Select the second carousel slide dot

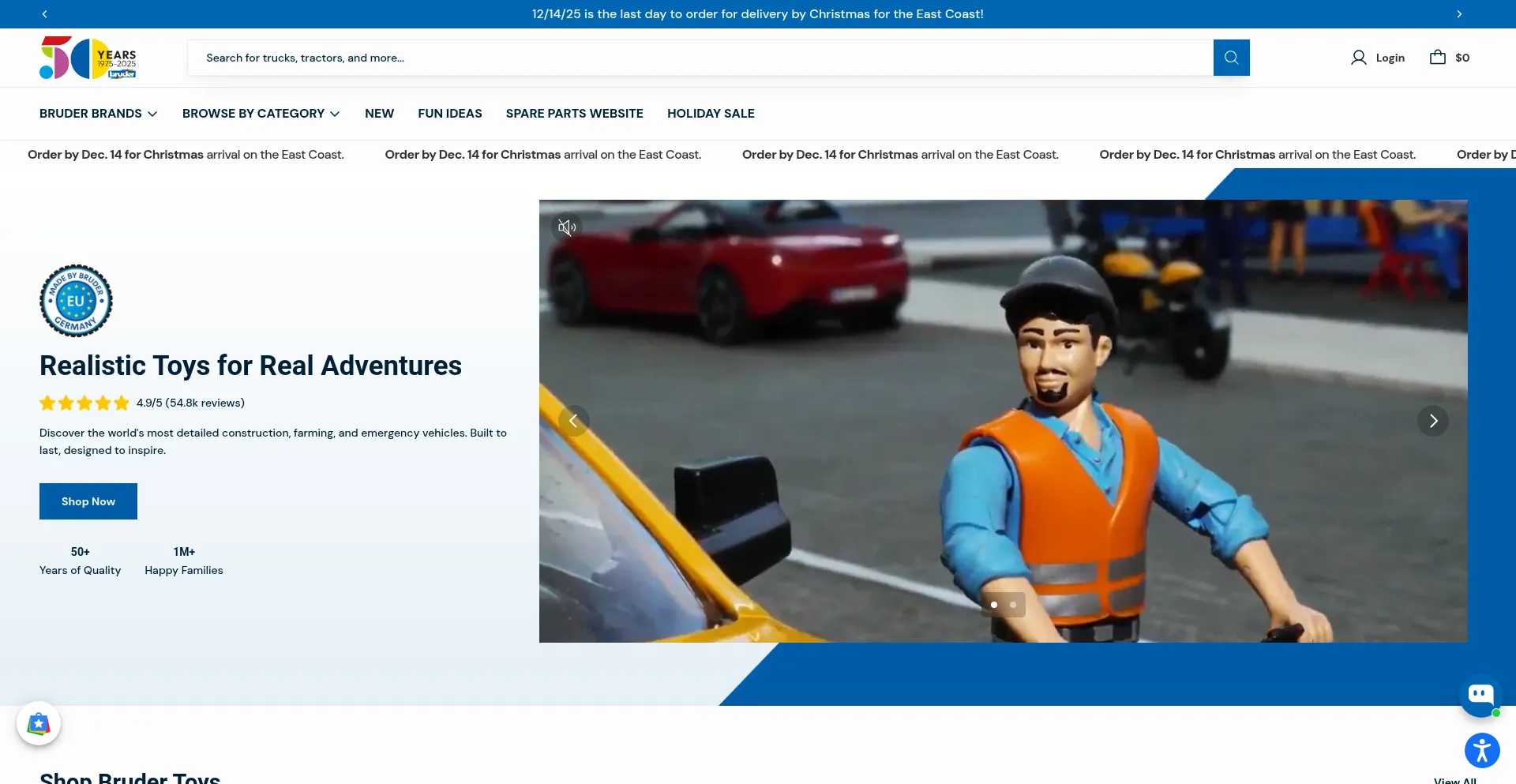1013,605
